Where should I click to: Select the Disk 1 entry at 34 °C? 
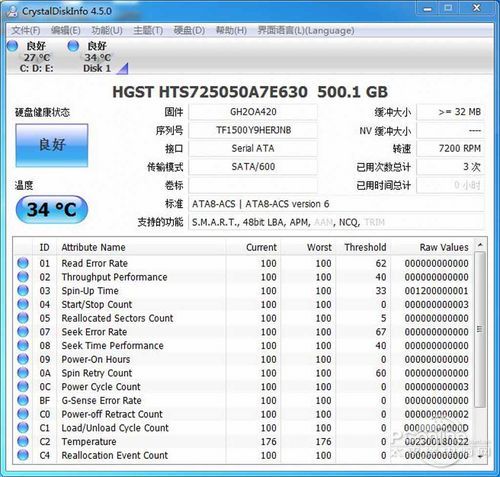(x=97, y=57)
